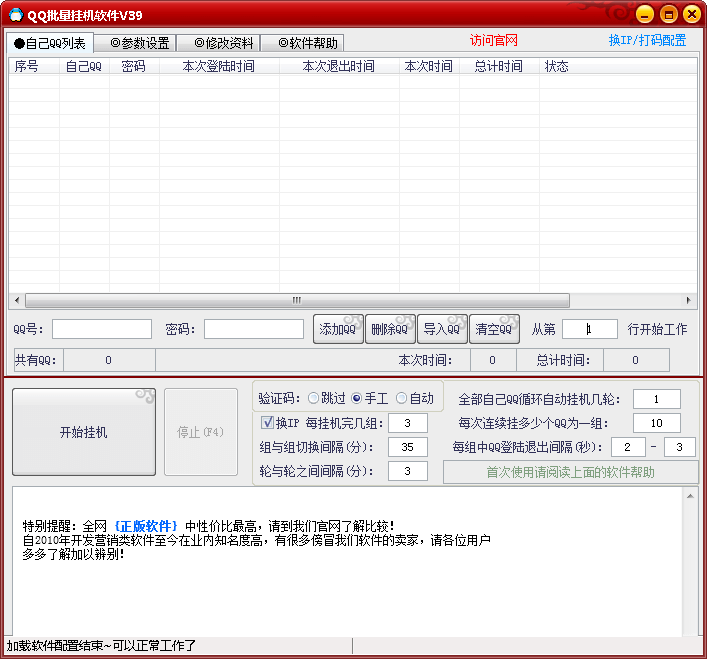707x659 pixels.
Task: Edit the login interval maximum seconds field
Action: [x=679, y=447]
